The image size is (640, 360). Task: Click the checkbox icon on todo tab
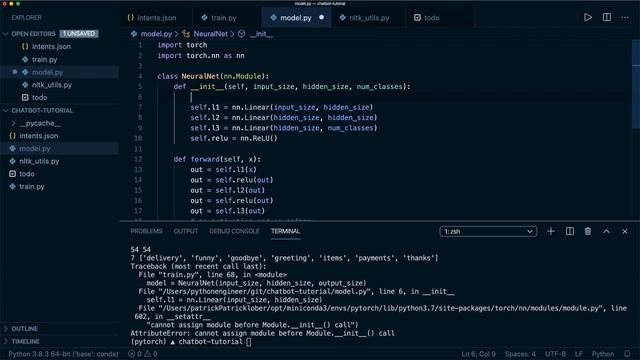(x=417, y=18)
